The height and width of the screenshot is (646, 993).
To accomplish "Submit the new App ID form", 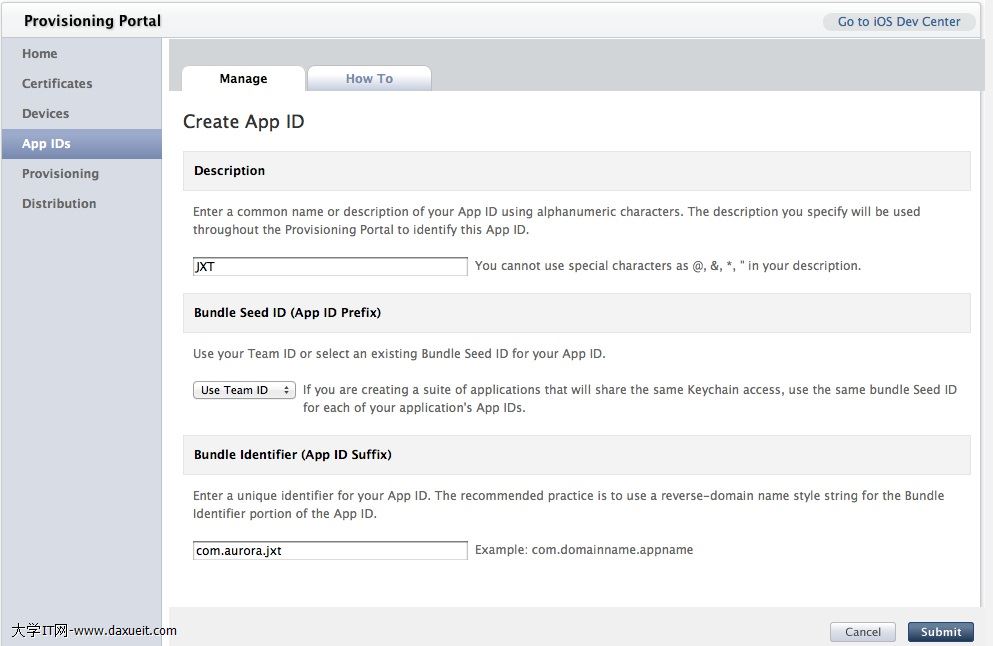I will pos(940,632).
